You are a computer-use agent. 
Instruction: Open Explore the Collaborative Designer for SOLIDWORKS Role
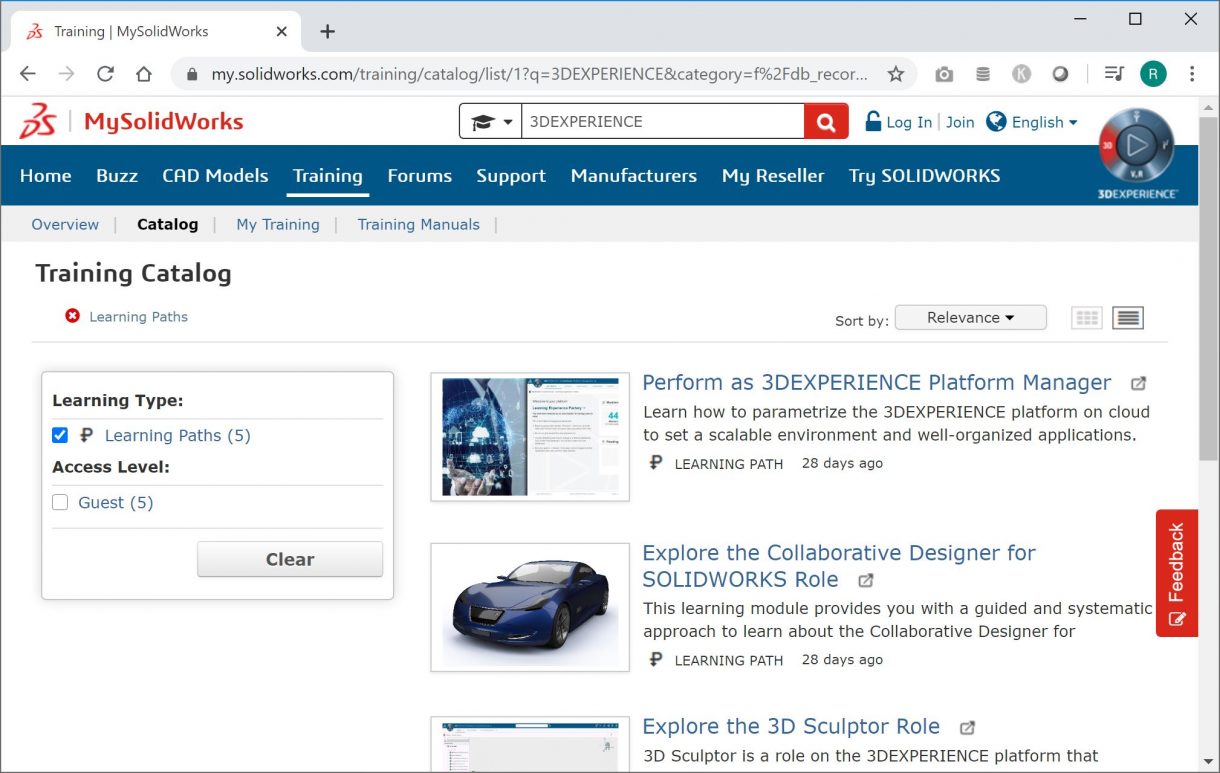point(839,566)
